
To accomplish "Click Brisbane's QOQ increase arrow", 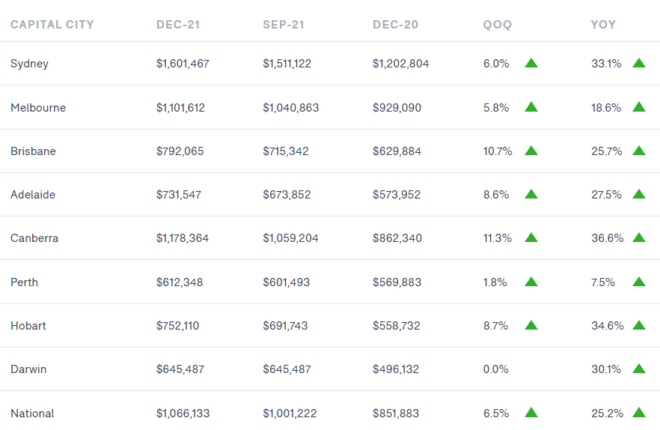I will [531, 151].
